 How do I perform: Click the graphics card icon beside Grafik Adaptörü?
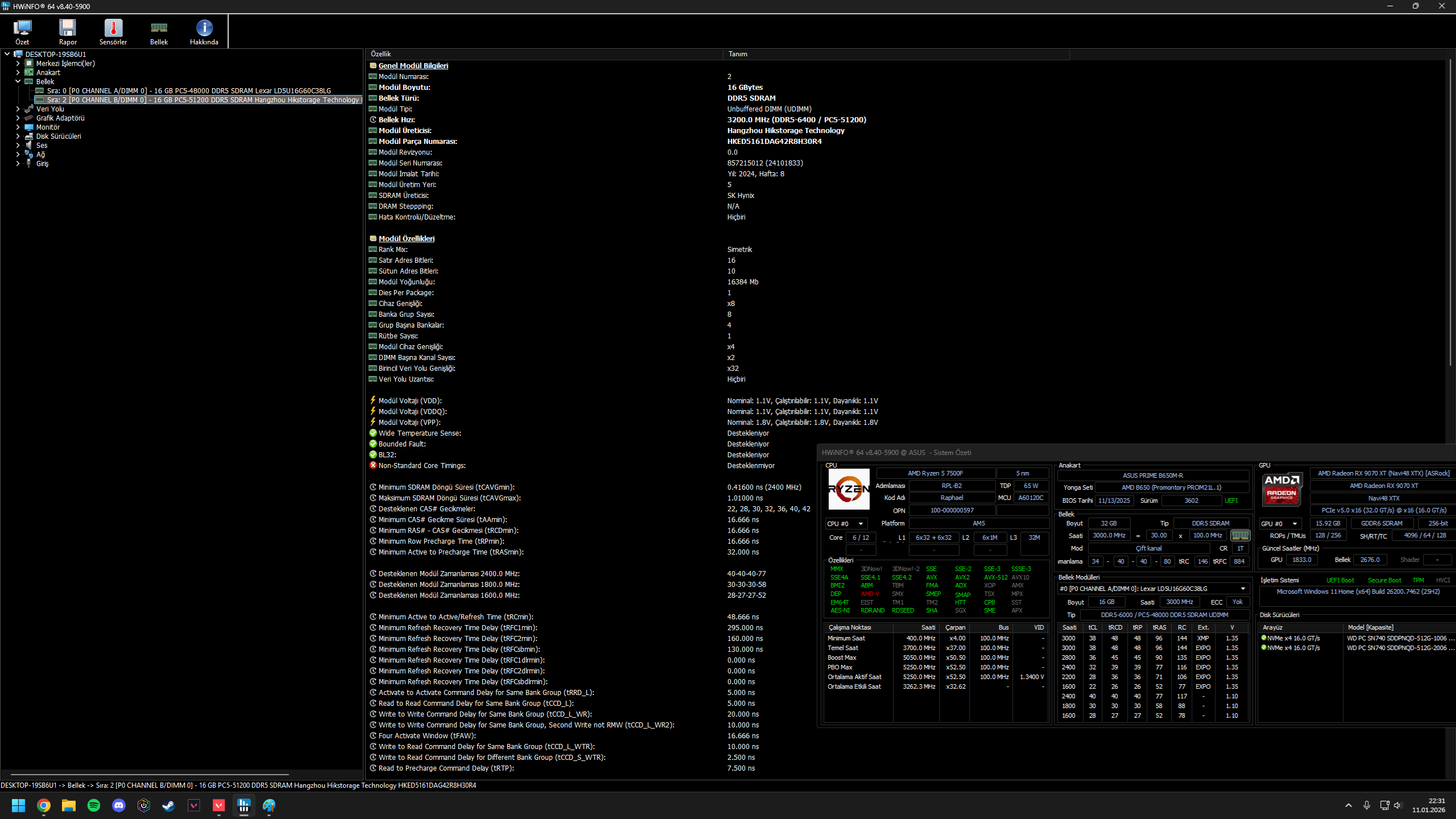(29, 118)
